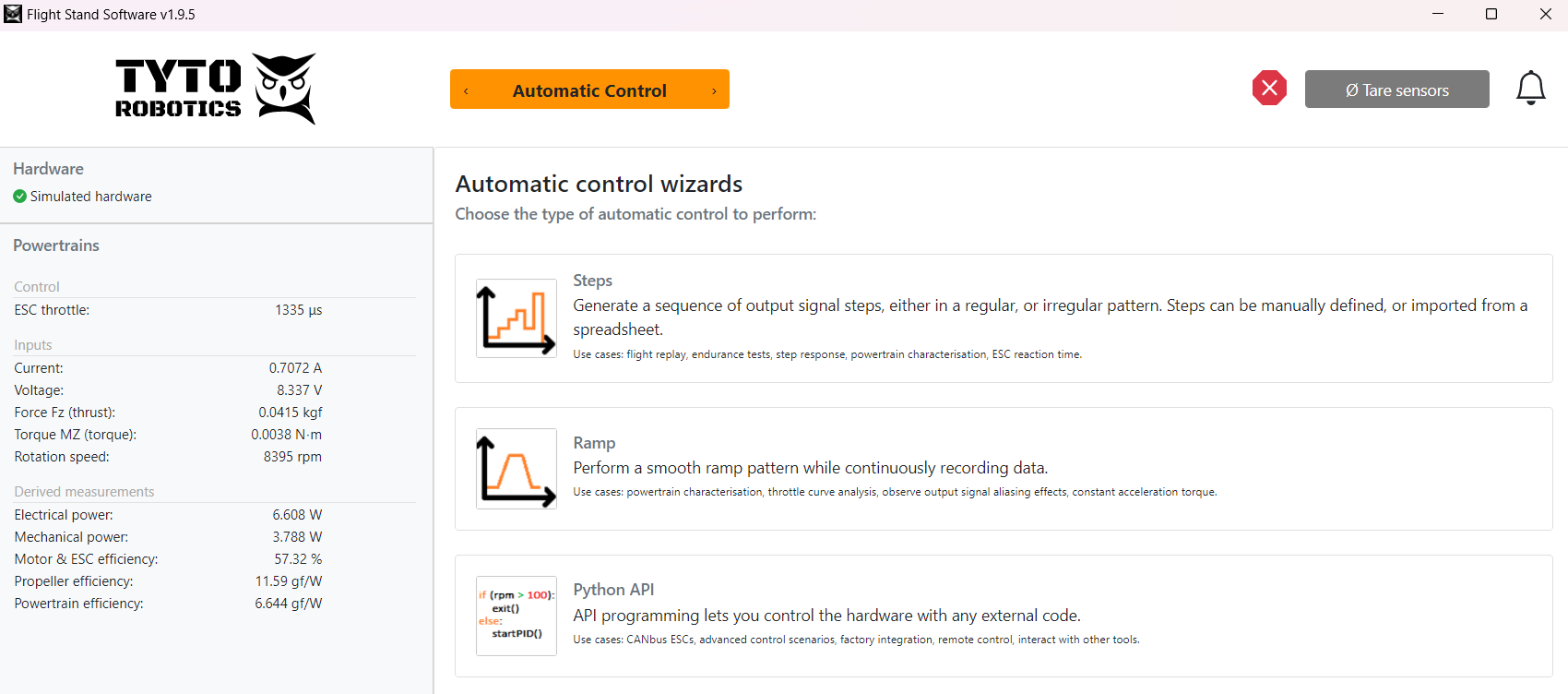This screenshot has height=694, width=1568.
Task: Click the green Simulated hardware check icon
Action: click(x=19, y=197)
